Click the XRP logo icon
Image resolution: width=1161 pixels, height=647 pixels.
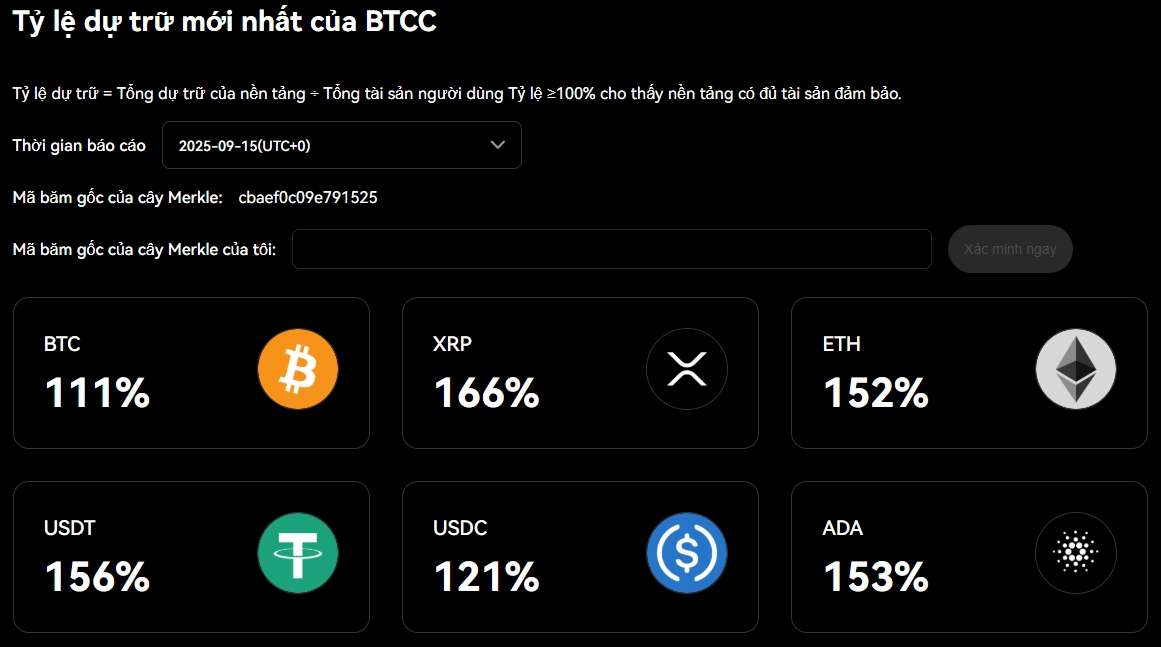[x=687, y=370]
